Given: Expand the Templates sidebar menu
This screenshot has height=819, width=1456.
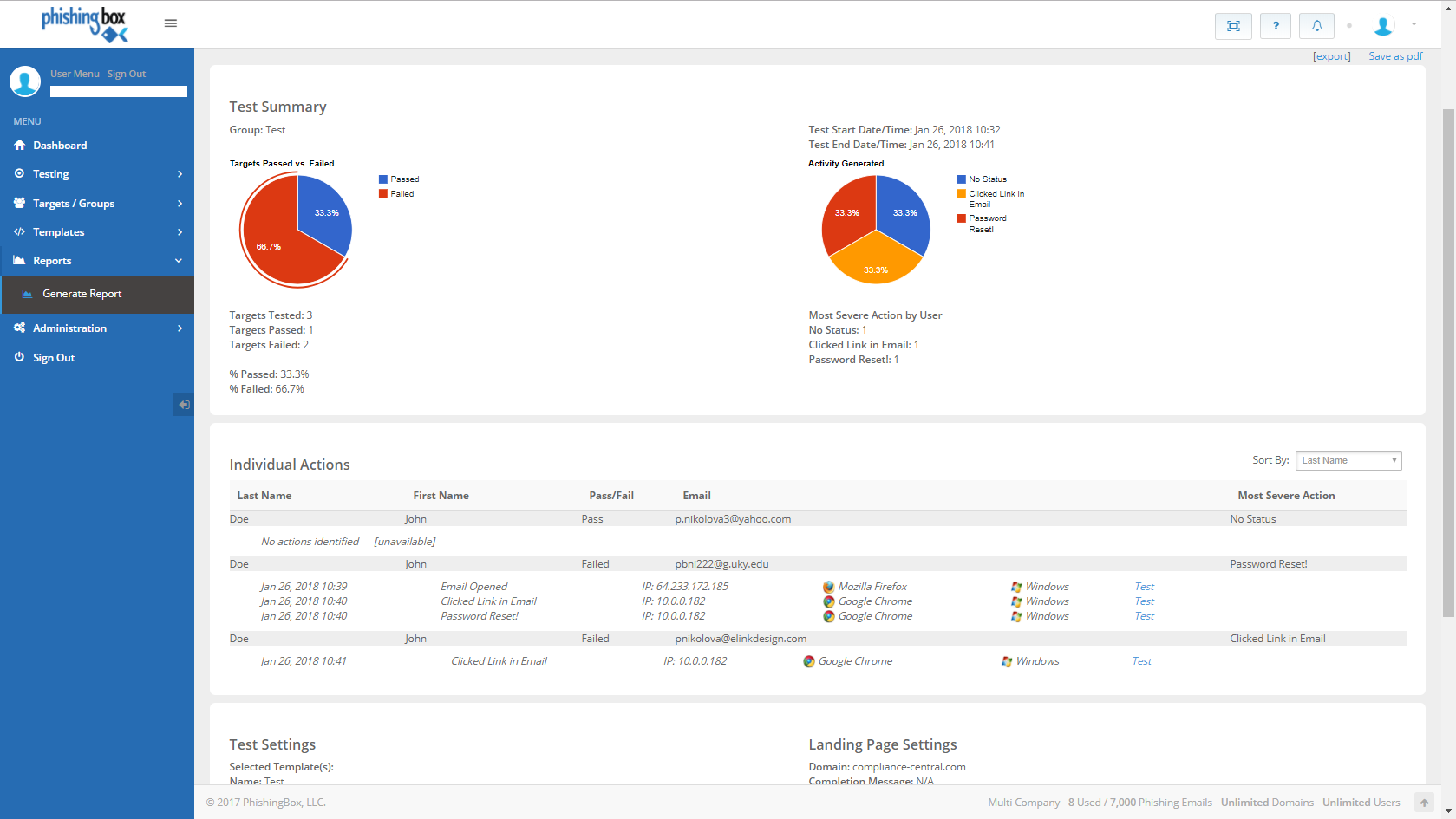Looking at the screenshot, I should [x=97, y=232].
